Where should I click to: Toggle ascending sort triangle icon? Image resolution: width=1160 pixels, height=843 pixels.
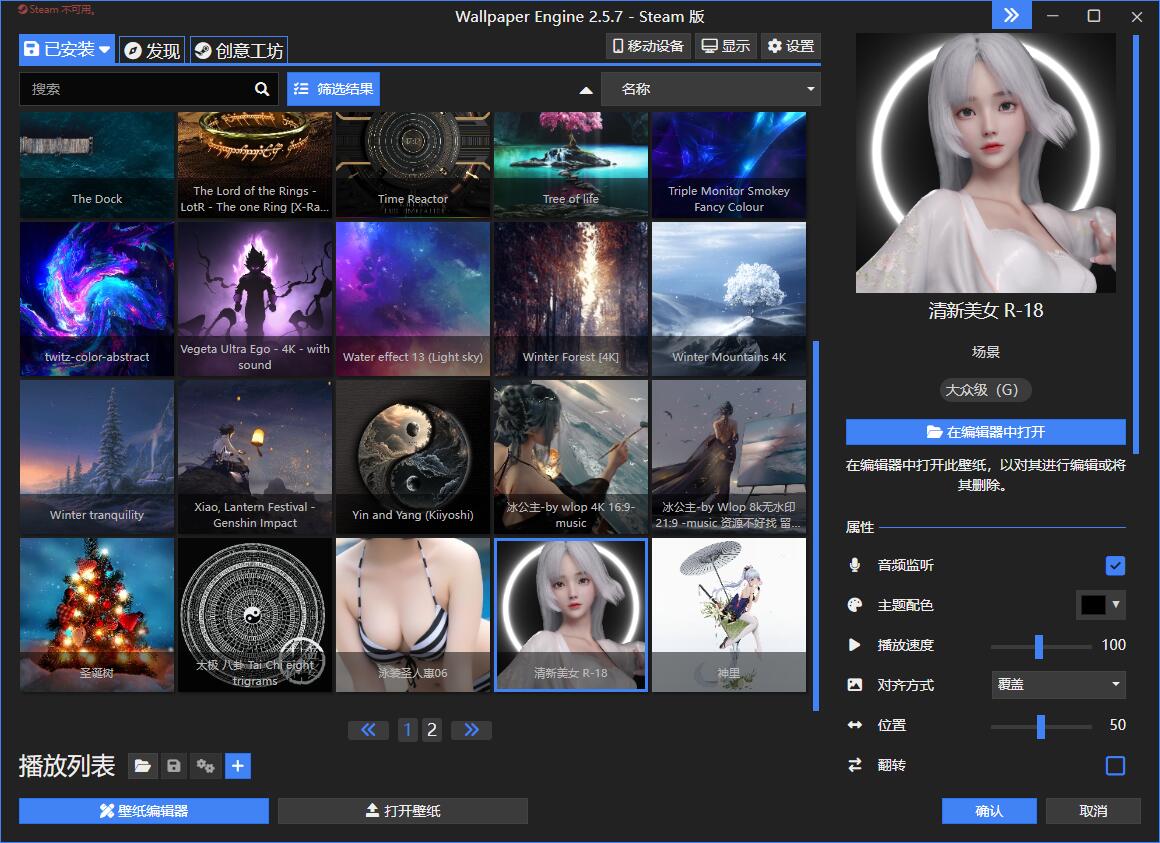click(x=586, y=90)
